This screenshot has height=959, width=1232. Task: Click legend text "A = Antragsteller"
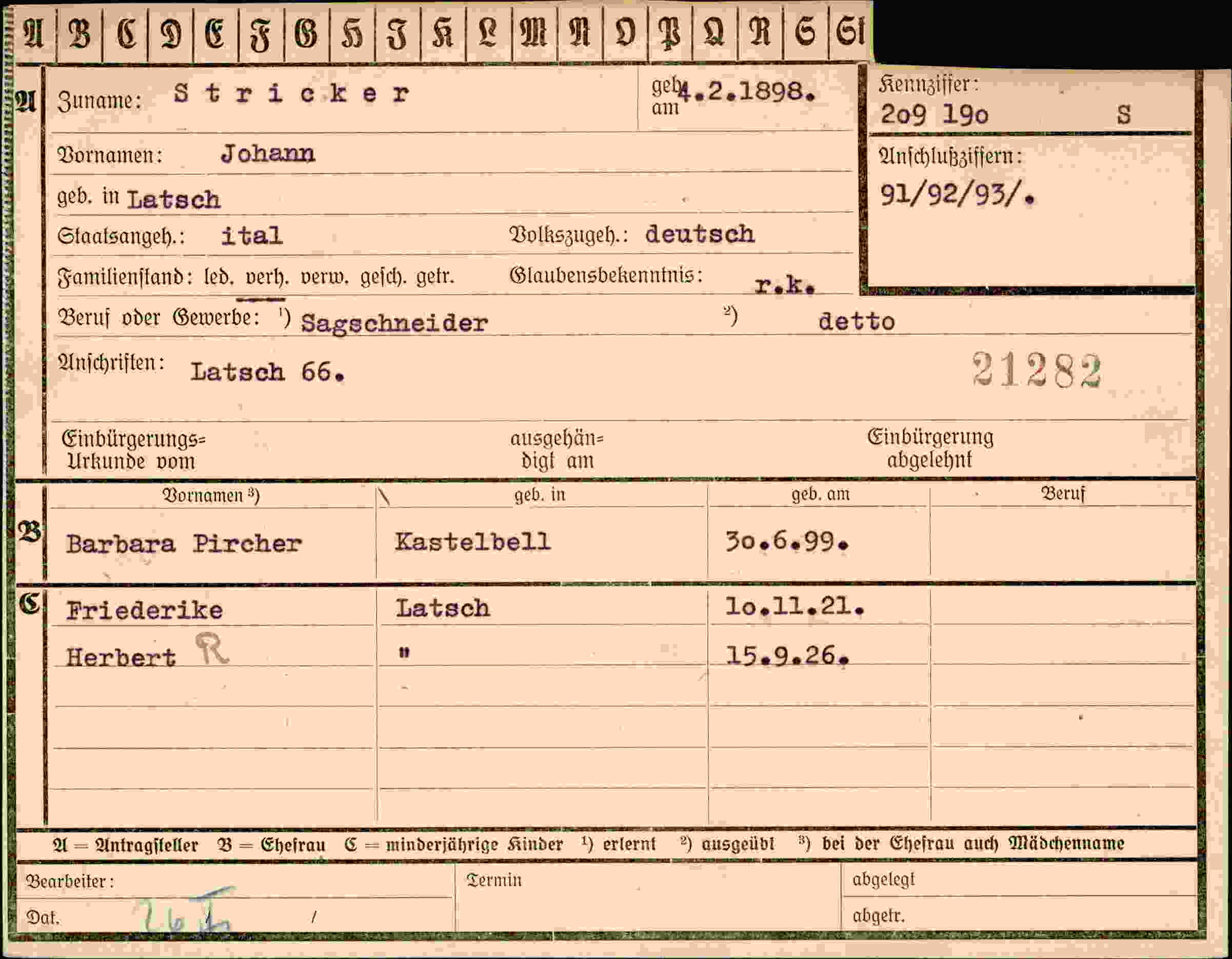125,845
